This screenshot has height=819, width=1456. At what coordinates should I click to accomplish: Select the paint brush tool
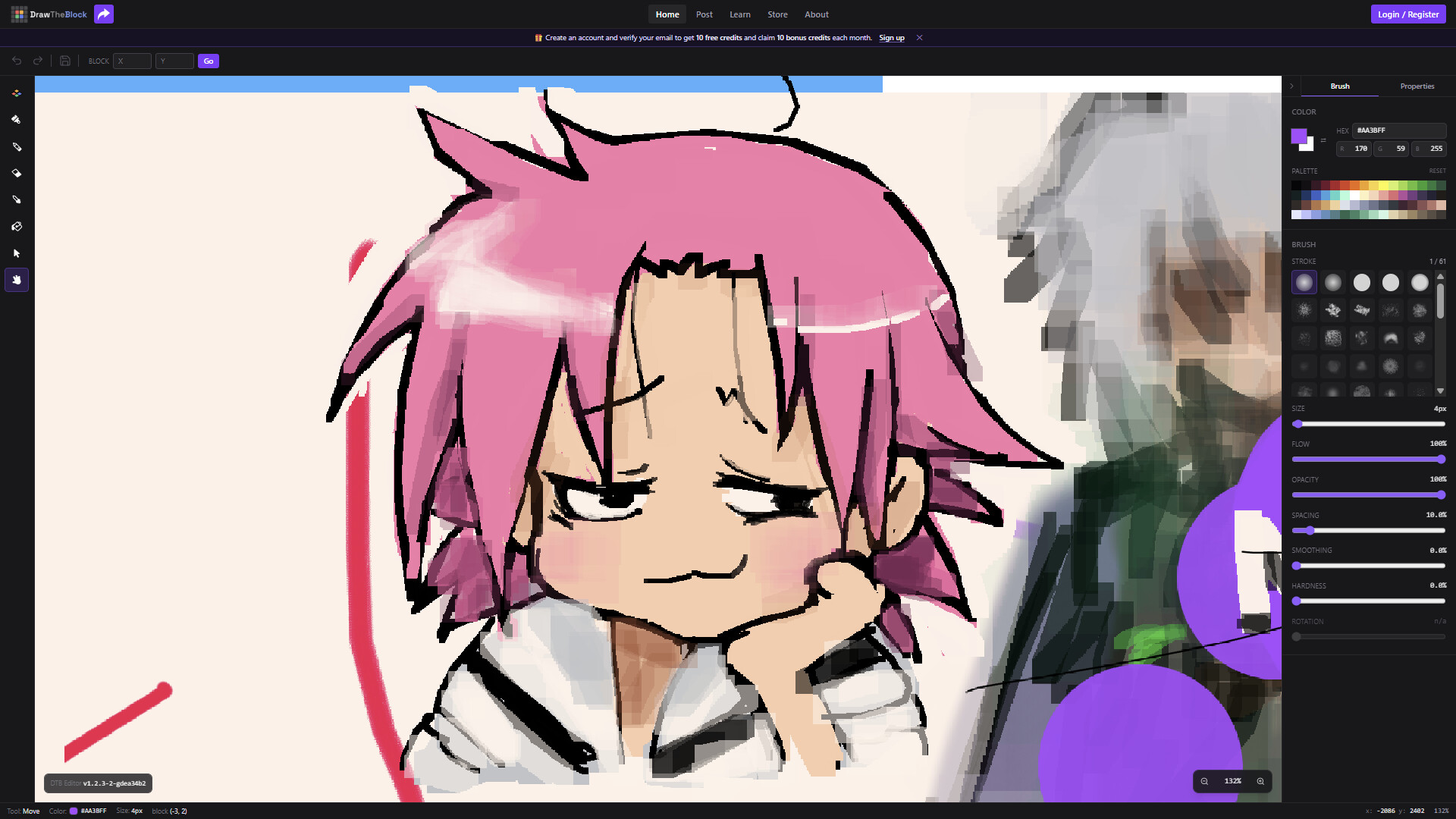click(16, 120)
